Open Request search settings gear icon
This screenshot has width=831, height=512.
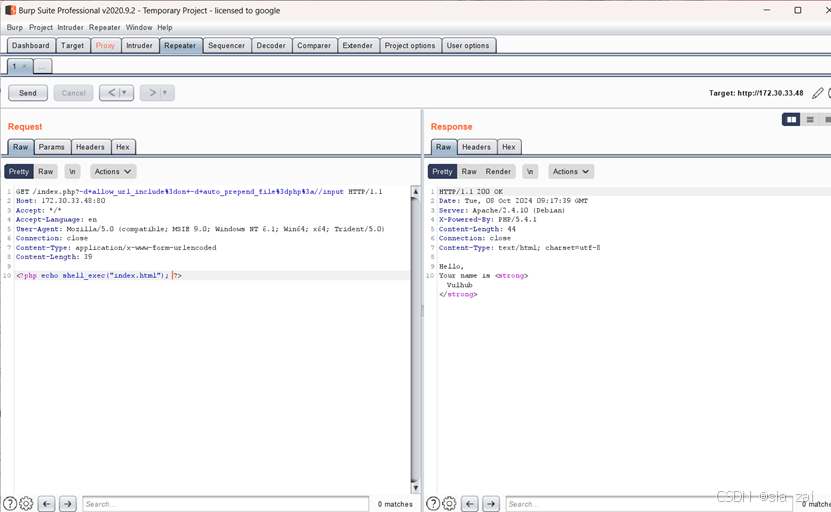[26, 504]
